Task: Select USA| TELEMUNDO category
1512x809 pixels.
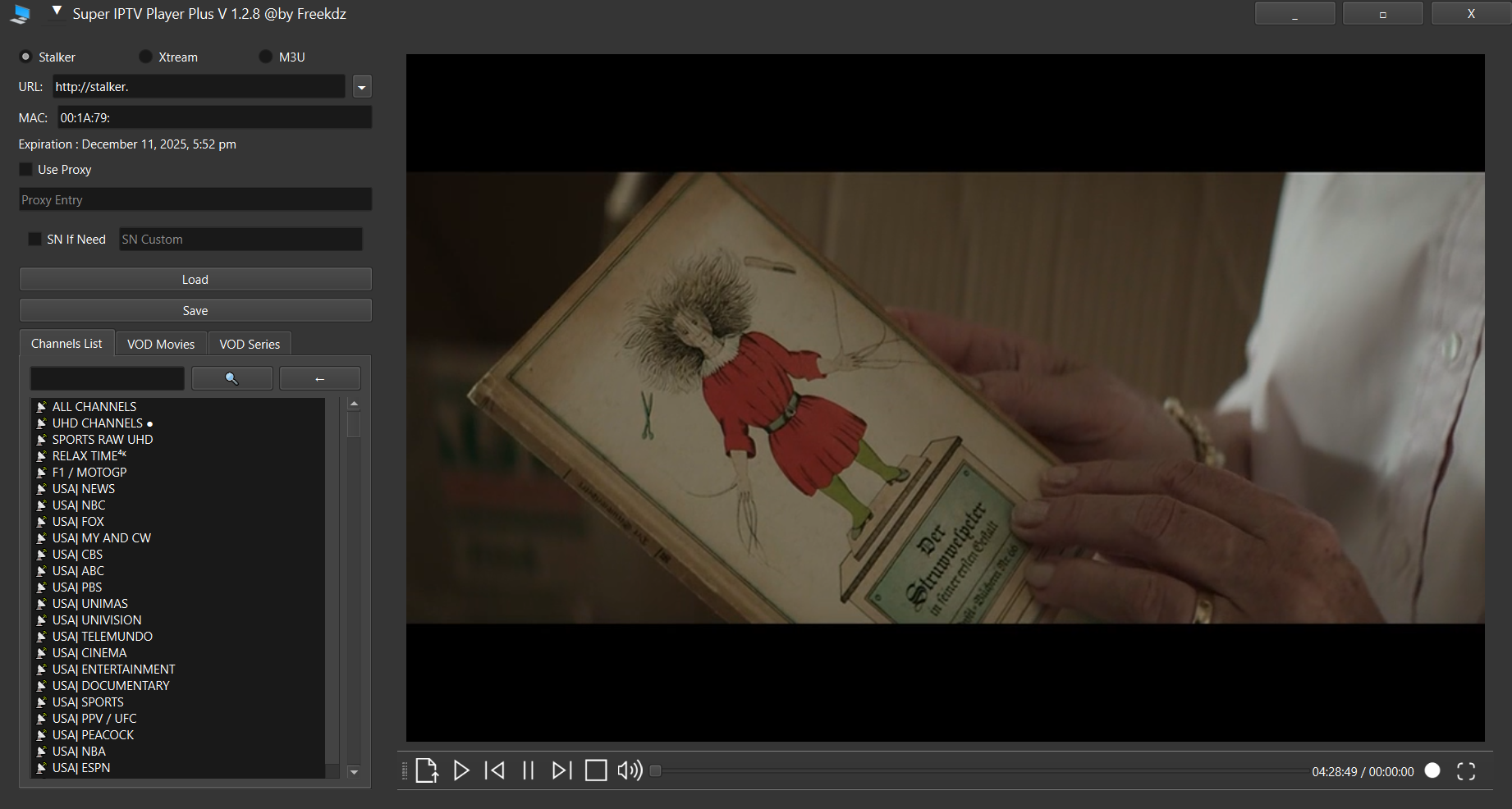Action: tap(103, 636)
